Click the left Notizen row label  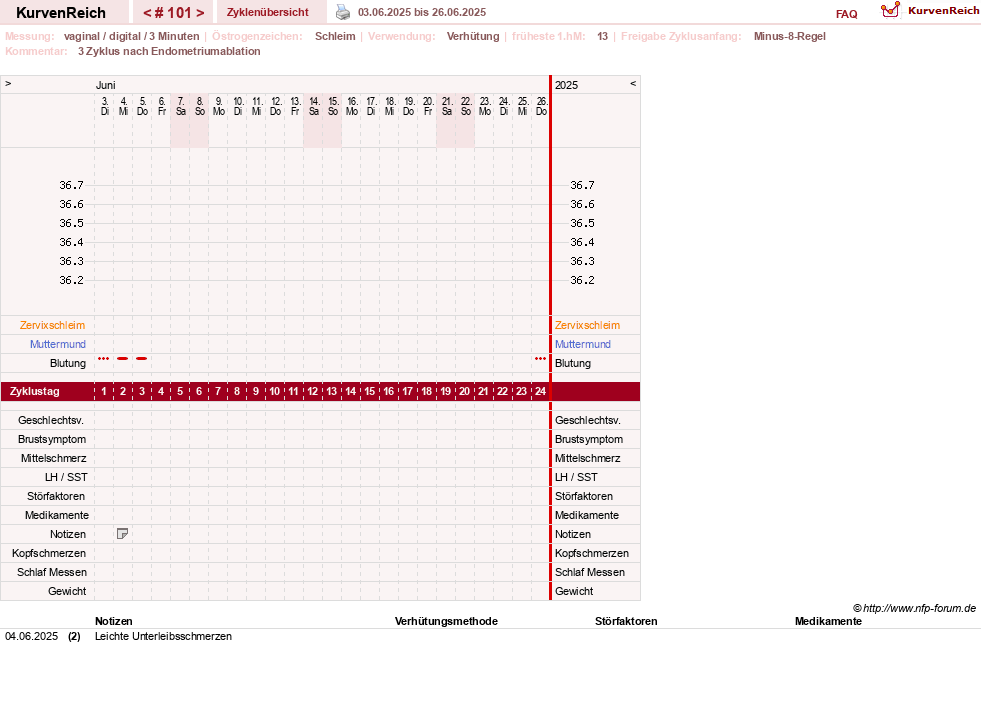(68, 534)
